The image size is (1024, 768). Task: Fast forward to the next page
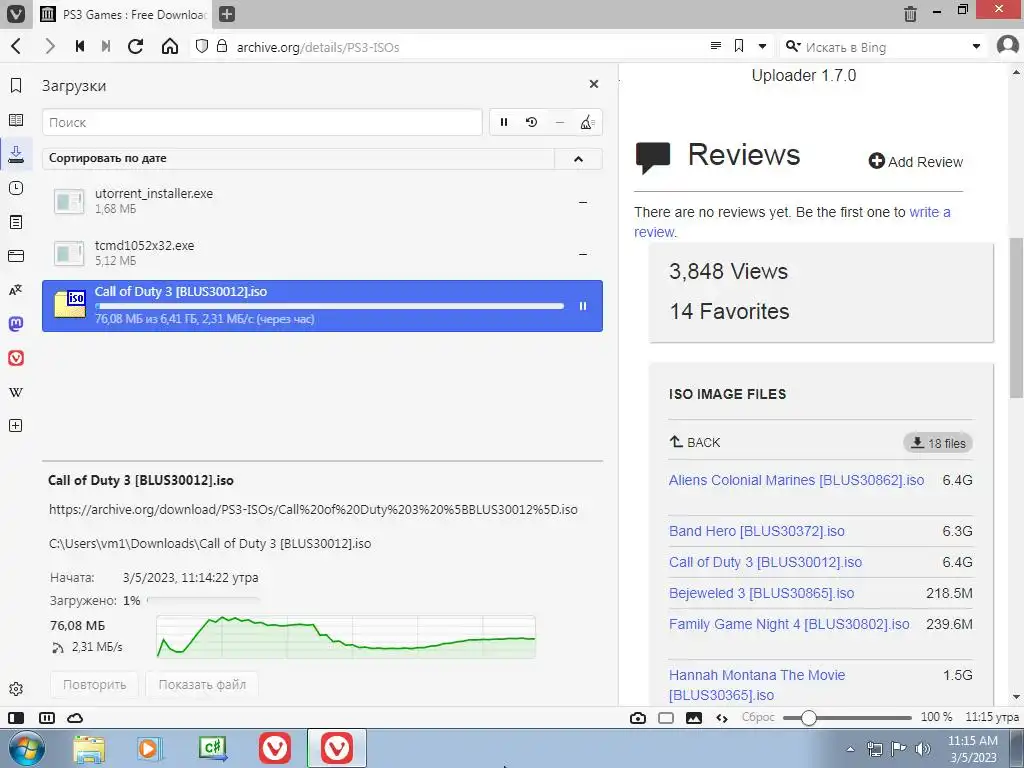click(106, 46)
